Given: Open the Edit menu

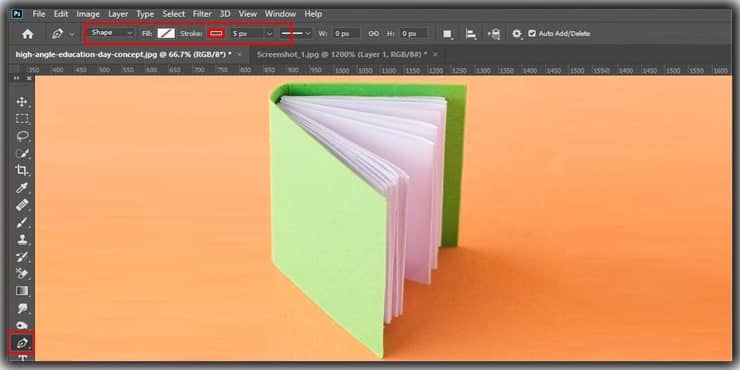Looking at the screenshot, I should tap(60, 14).
